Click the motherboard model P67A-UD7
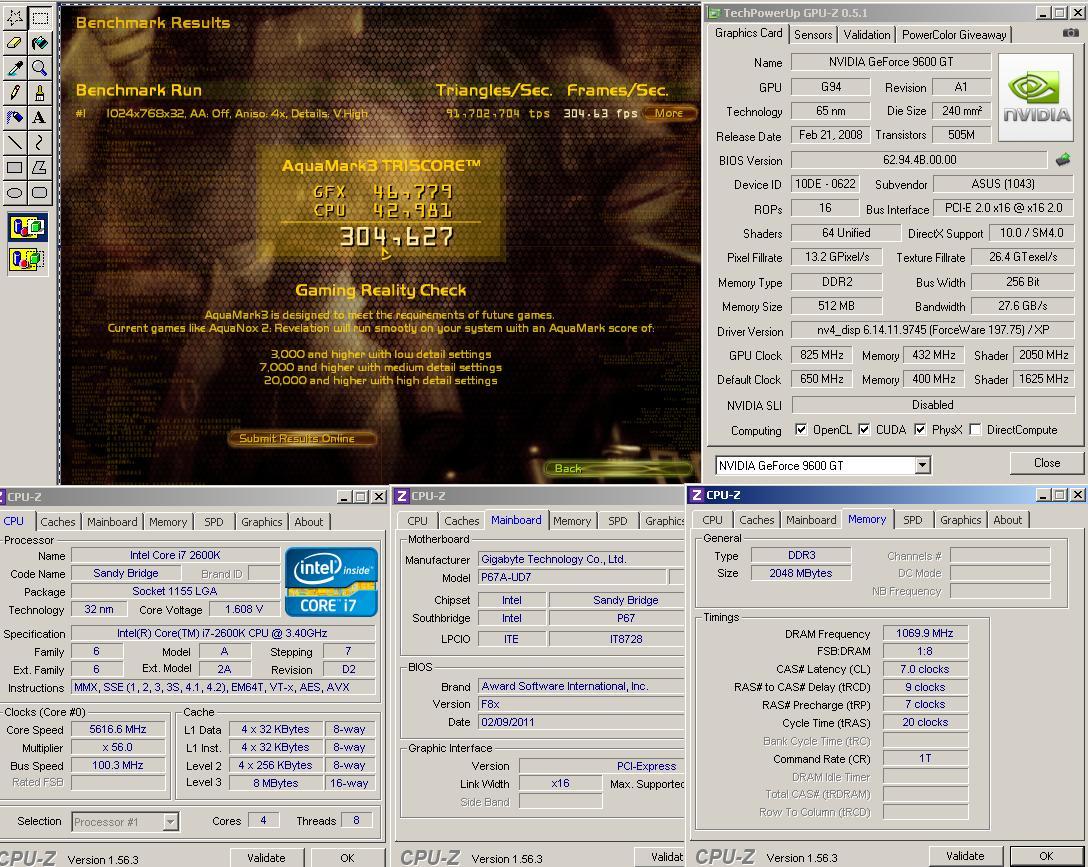The image size is (1088, 867). [x=572, y=577]
